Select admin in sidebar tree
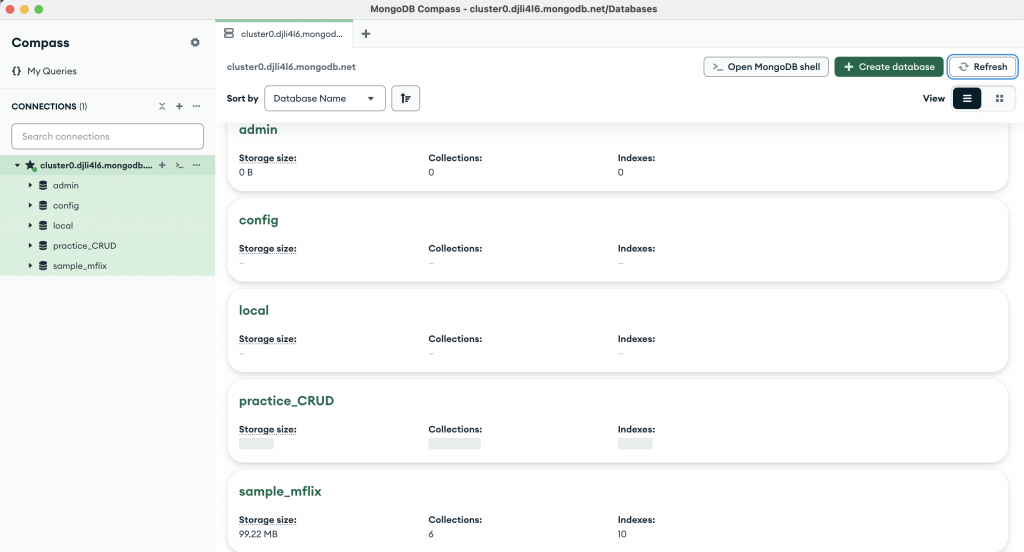 coord(65,186)
